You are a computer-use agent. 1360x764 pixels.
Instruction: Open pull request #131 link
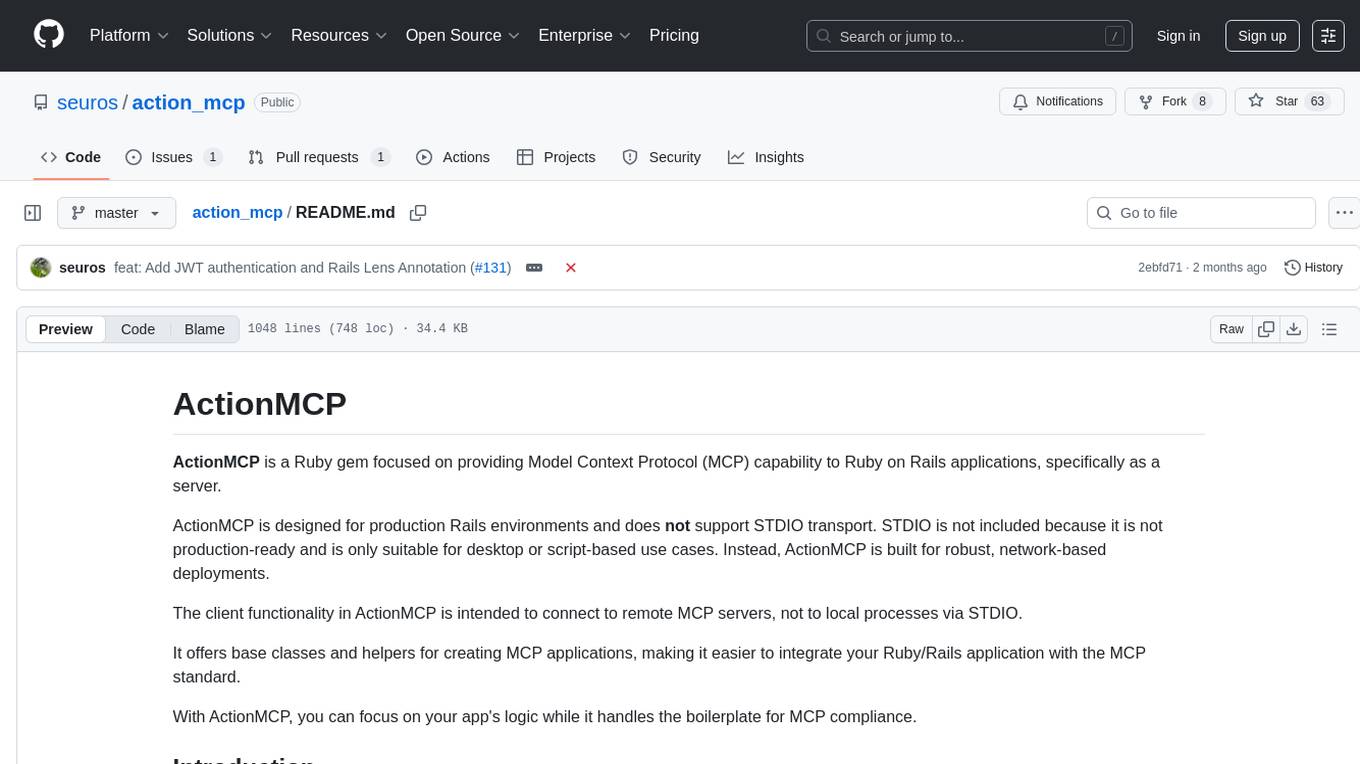click(490, 268)
